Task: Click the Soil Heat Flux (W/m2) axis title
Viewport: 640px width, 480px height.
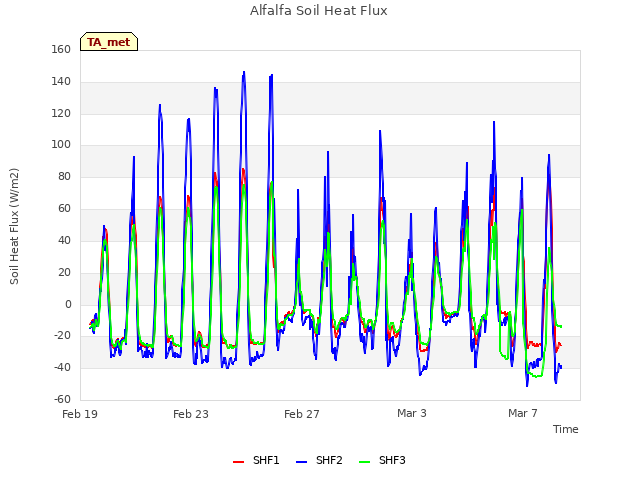Action: click(14, 226)
